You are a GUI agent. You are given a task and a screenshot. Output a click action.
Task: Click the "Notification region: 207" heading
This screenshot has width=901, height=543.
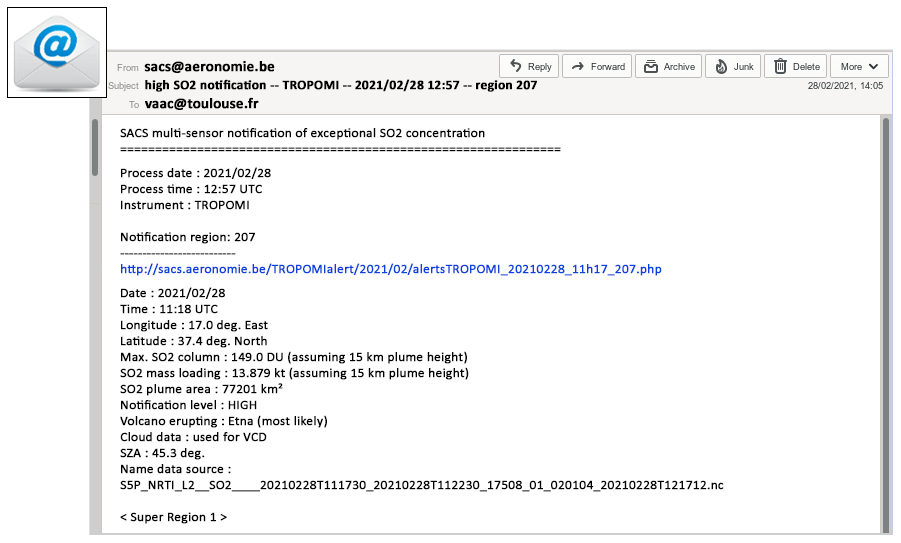click(187, 237)
